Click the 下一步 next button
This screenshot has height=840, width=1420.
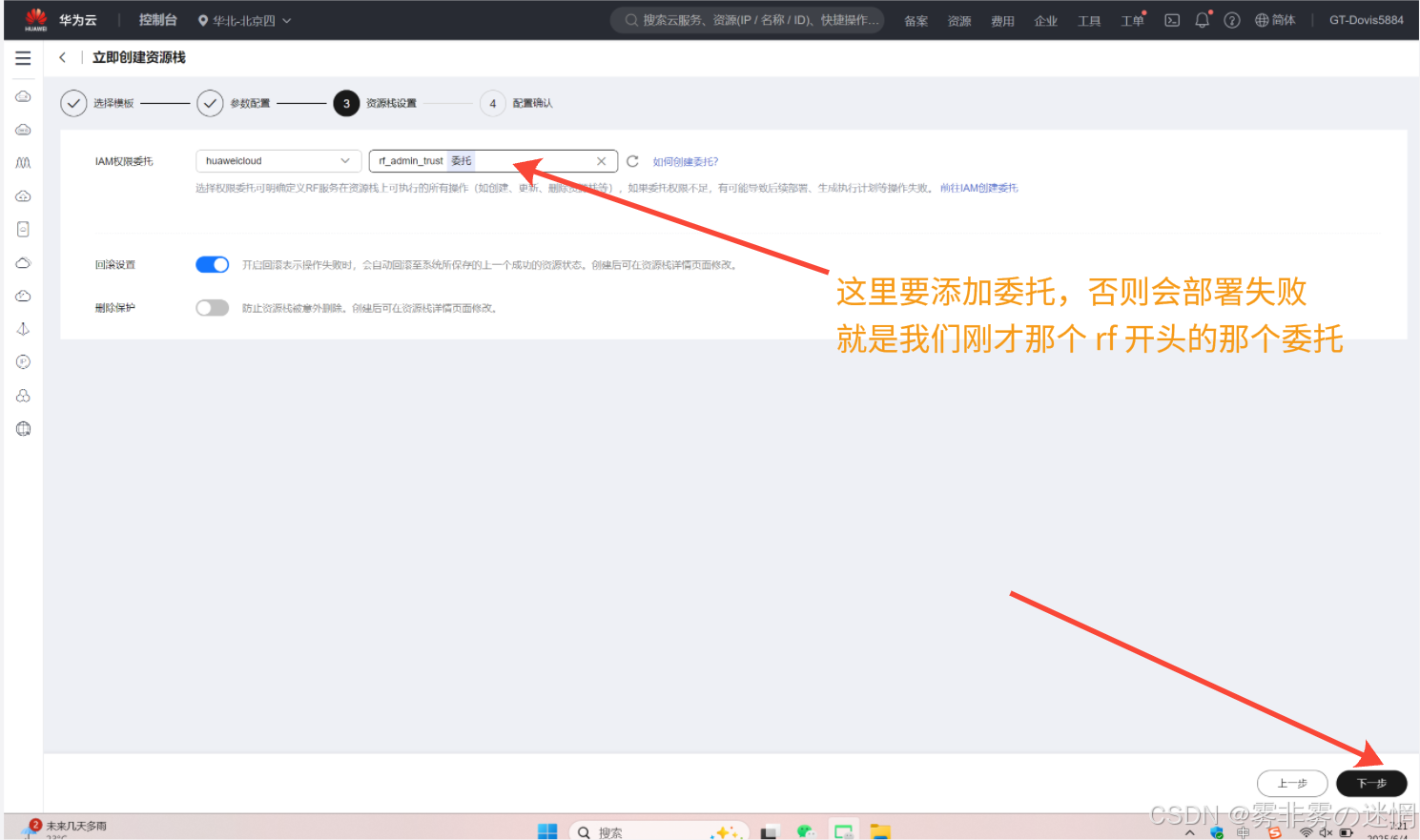1371,784
